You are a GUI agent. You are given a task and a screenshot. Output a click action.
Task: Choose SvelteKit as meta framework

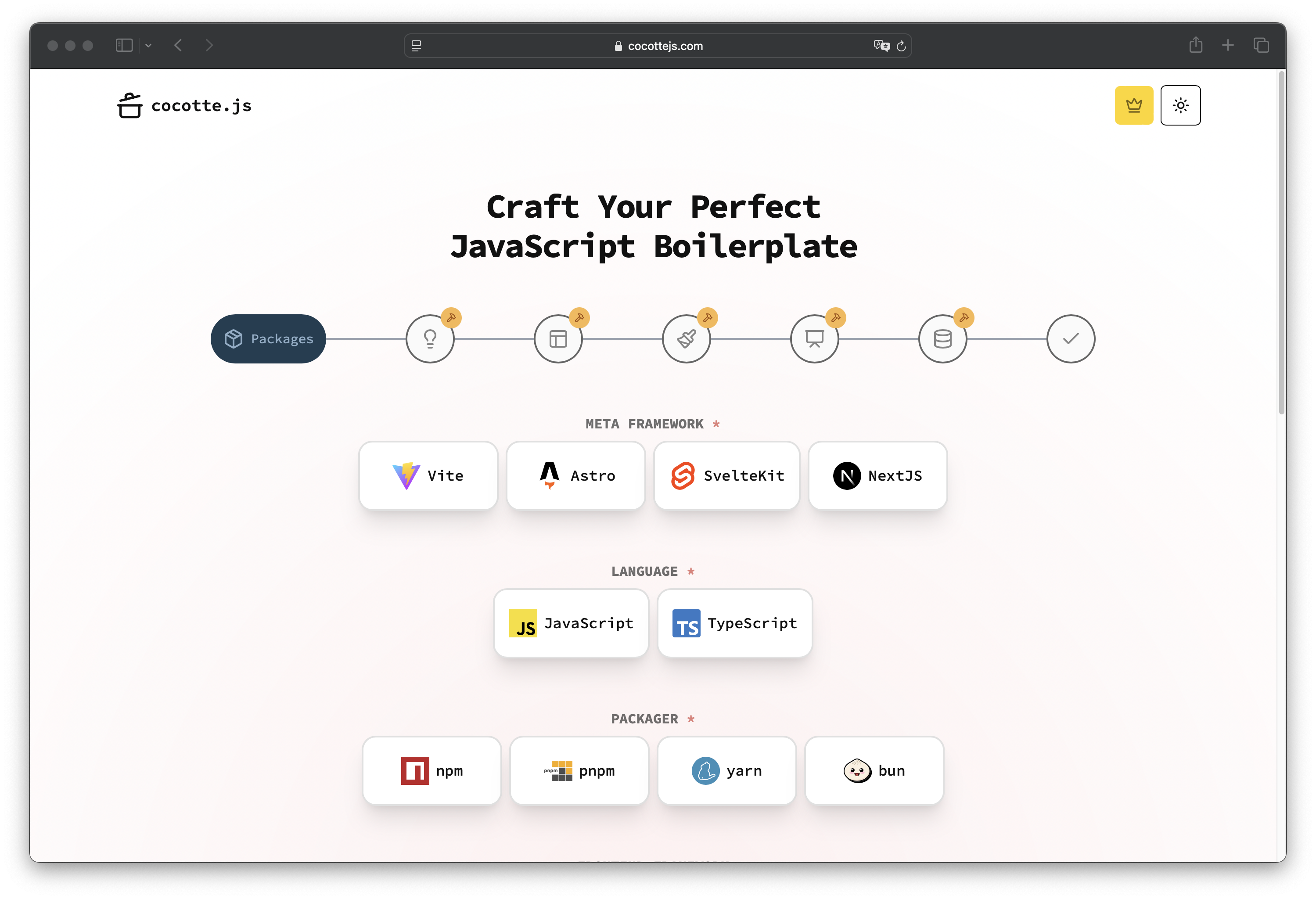click(x=726, y=475)
